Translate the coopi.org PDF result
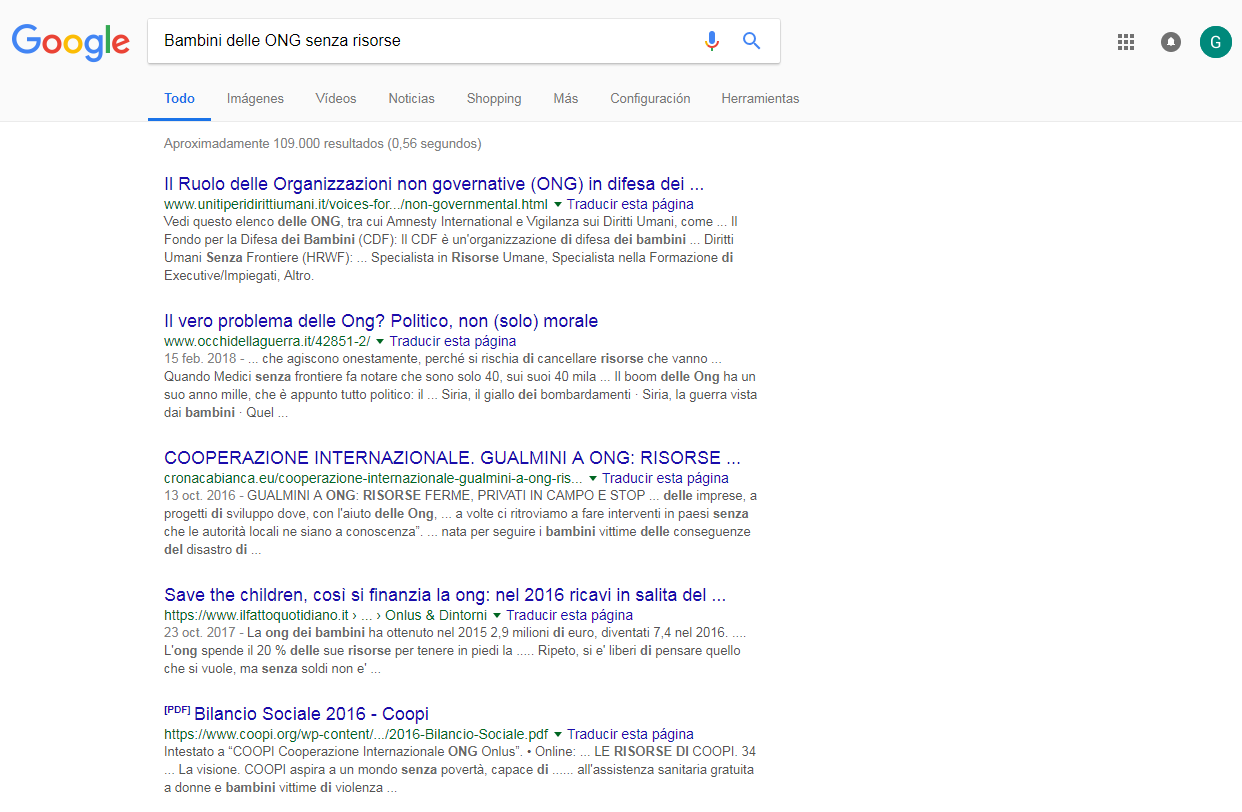 [x=630, y=734]
